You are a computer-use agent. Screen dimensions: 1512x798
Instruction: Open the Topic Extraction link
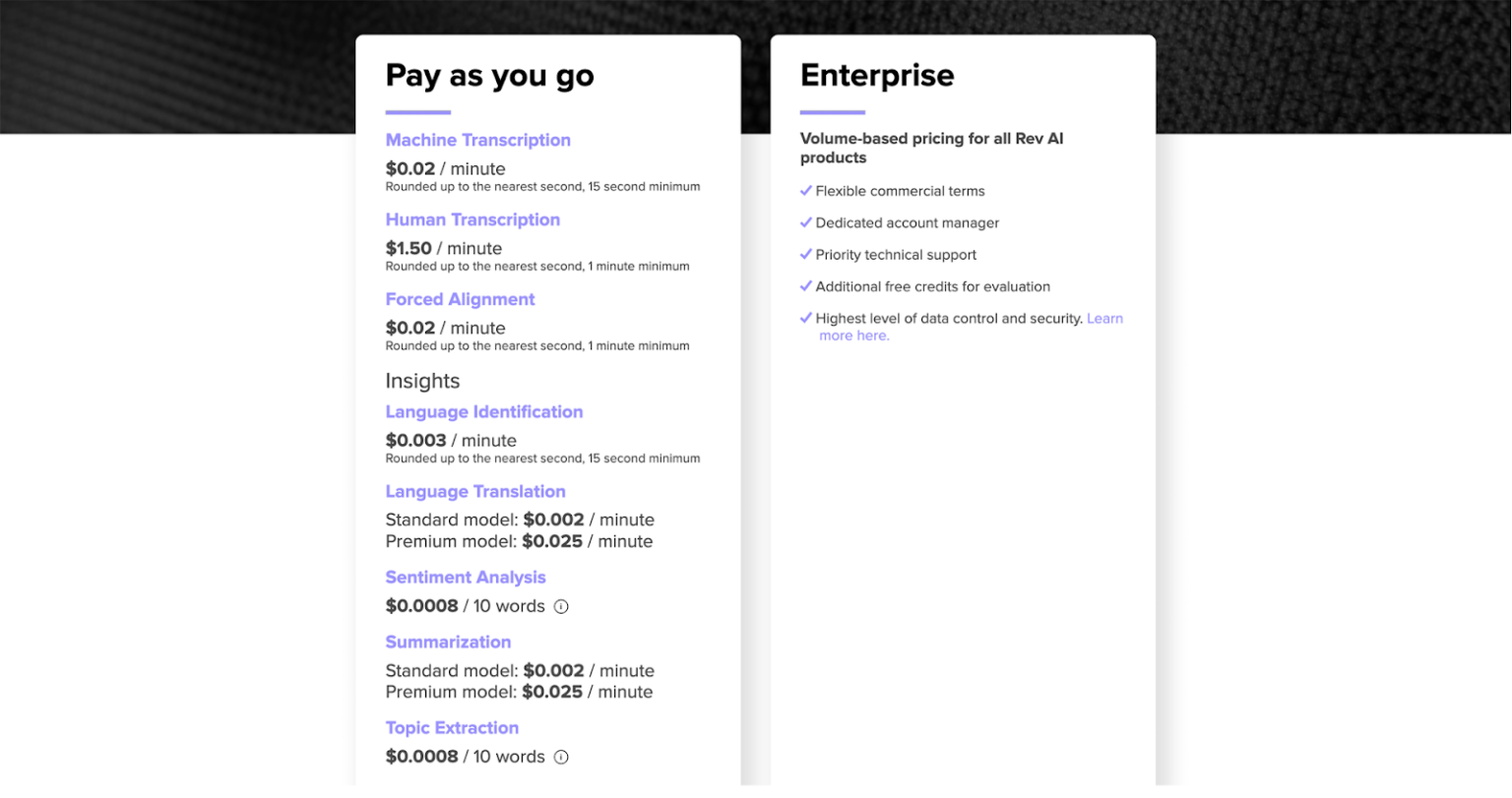tap(452, 728)
